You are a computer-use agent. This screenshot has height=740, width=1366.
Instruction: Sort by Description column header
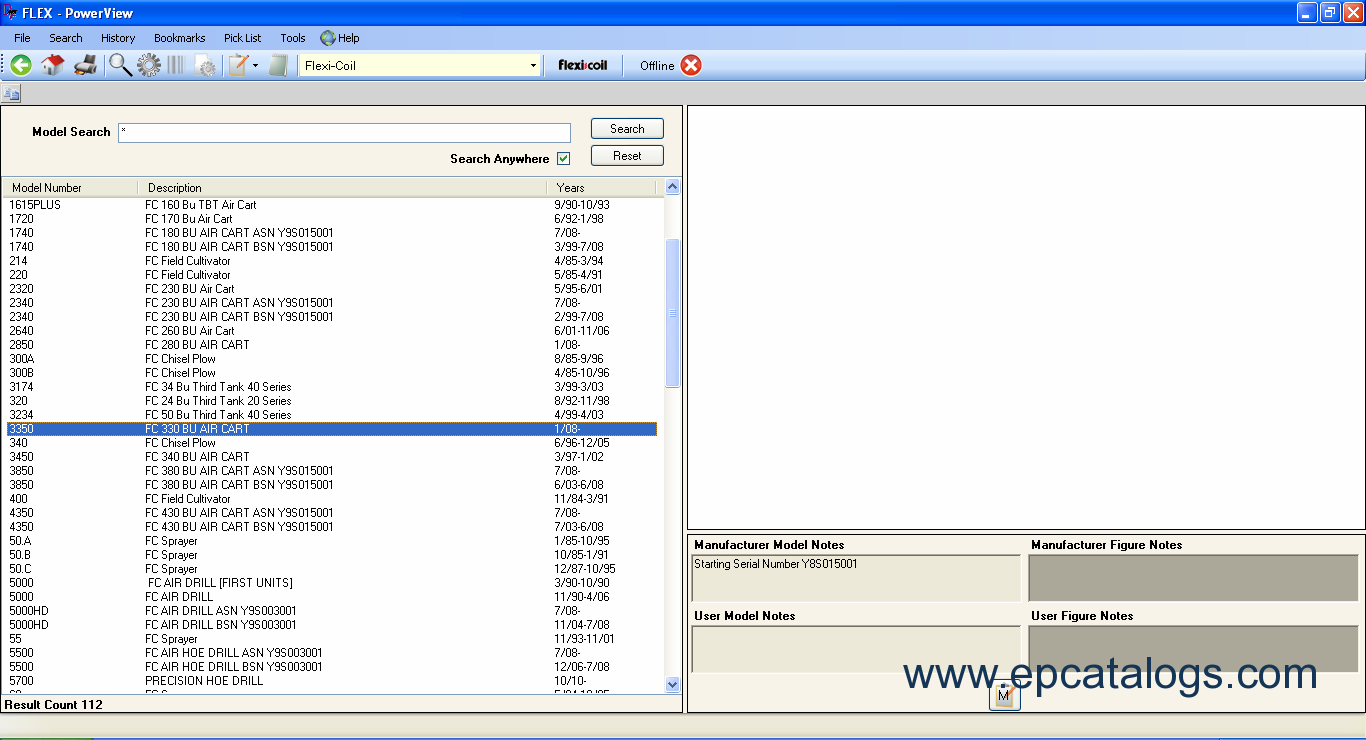[x=342, y=188]
